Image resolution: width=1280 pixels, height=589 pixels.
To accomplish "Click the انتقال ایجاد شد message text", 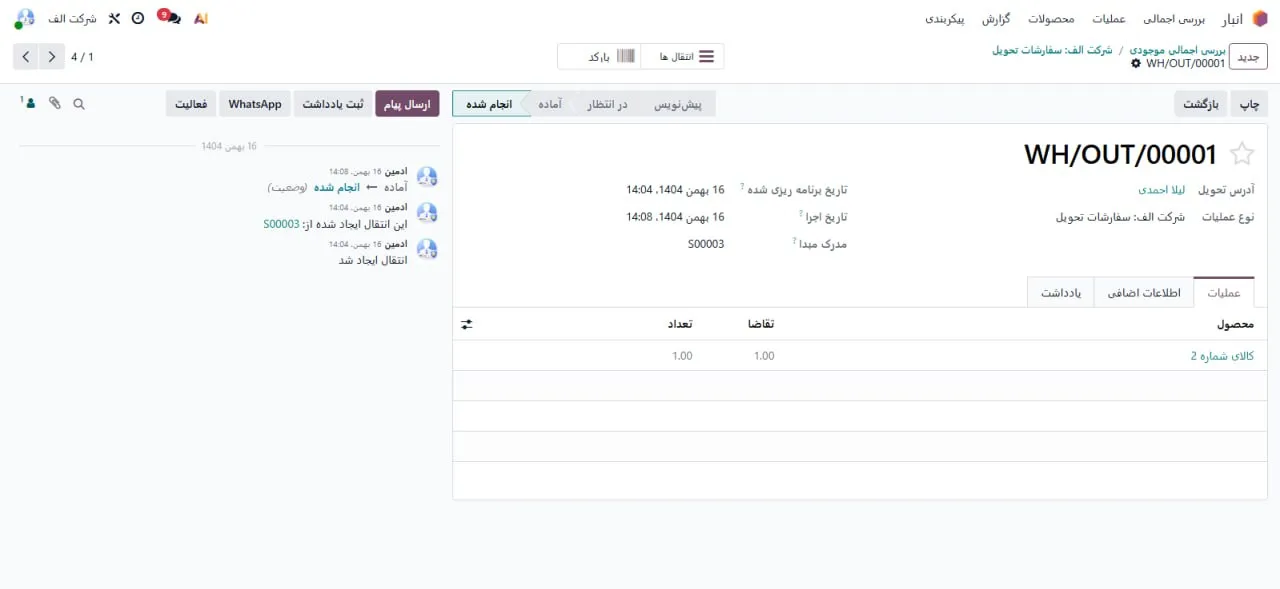I will (373, 260).
